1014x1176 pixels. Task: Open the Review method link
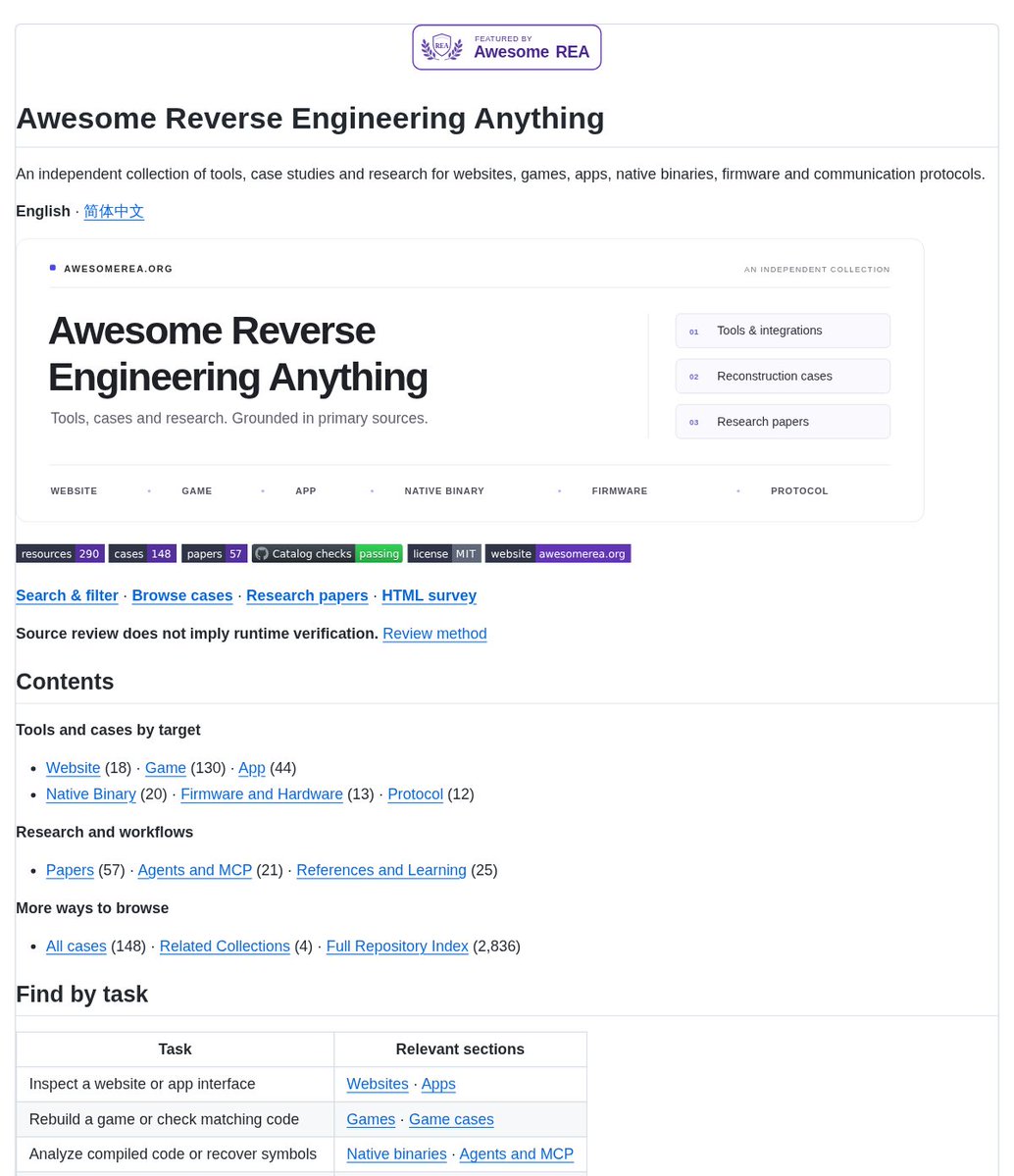[434, 634]
